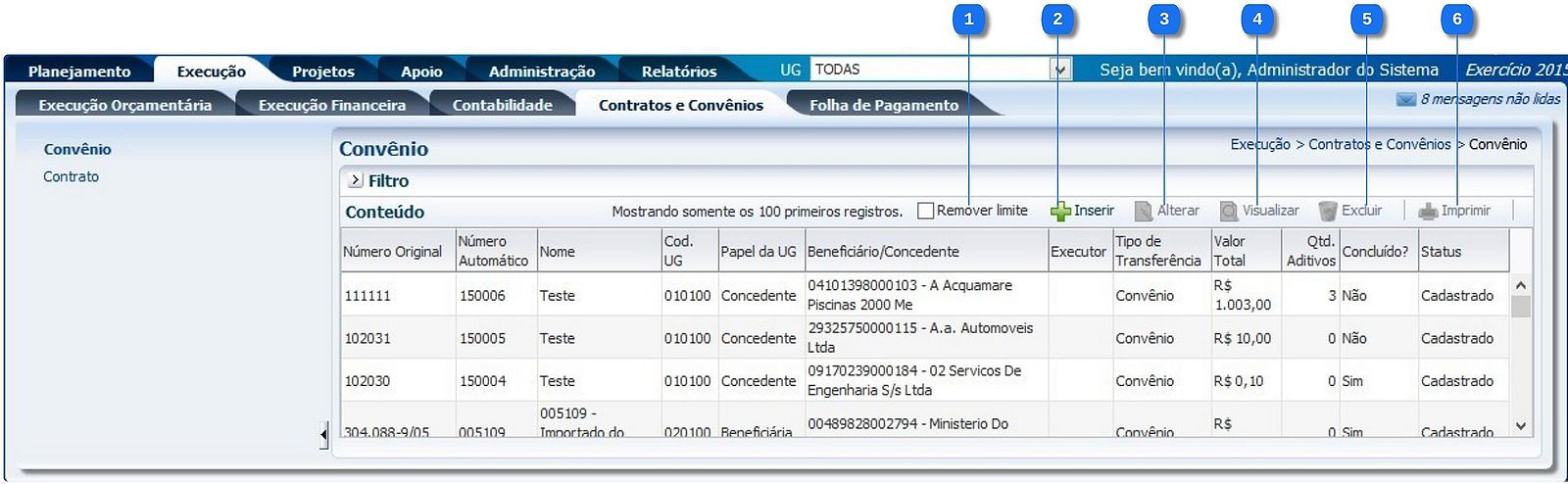Collapse the left sidebar with arrow handle
Screen dimensions: 1568x484
(x=323, y=434)
